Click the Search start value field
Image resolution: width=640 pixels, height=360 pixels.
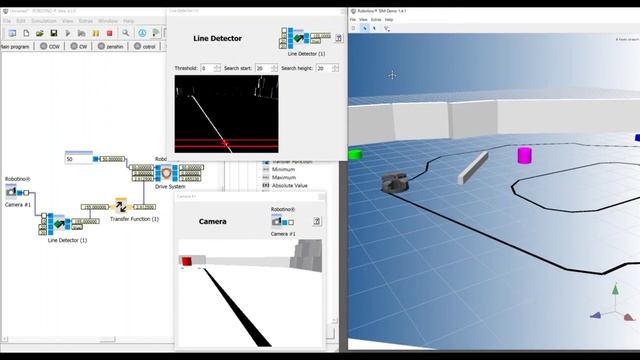click(263, 68)
